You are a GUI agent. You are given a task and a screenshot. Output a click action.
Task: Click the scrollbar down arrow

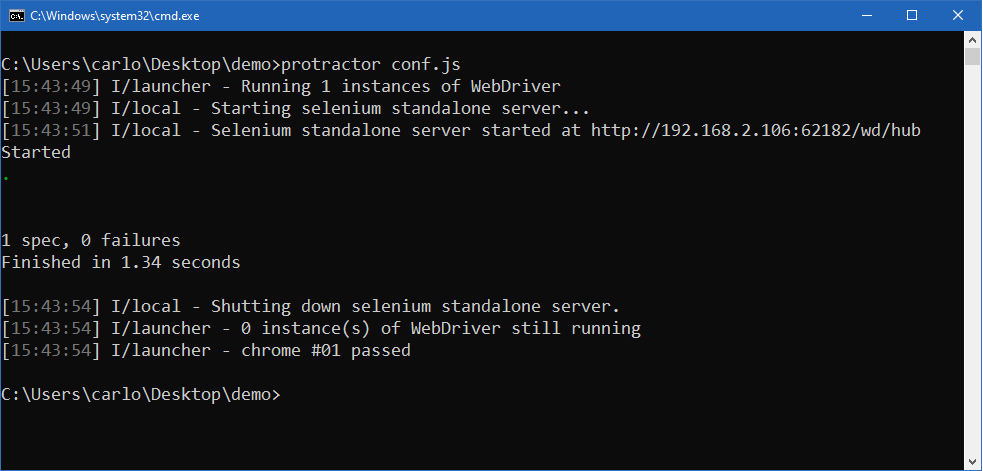[972, 462]
